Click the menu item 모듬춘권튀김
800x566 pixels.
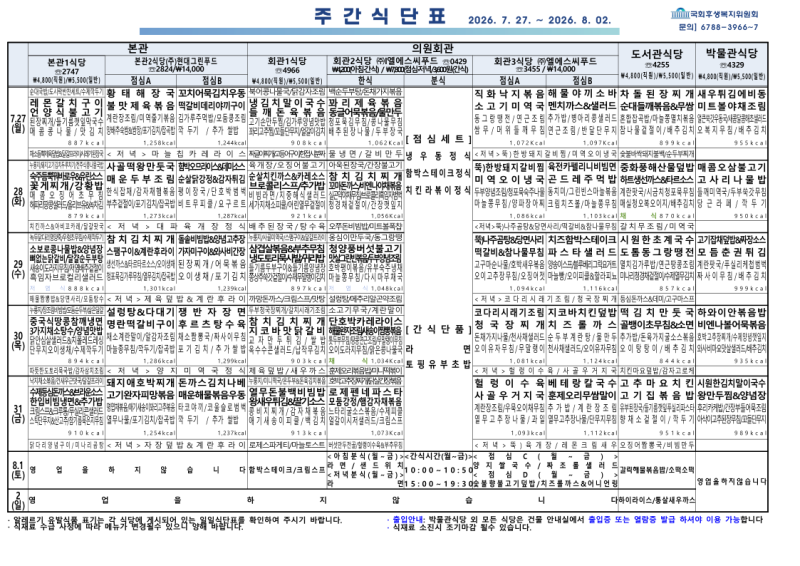click(732, 252)
